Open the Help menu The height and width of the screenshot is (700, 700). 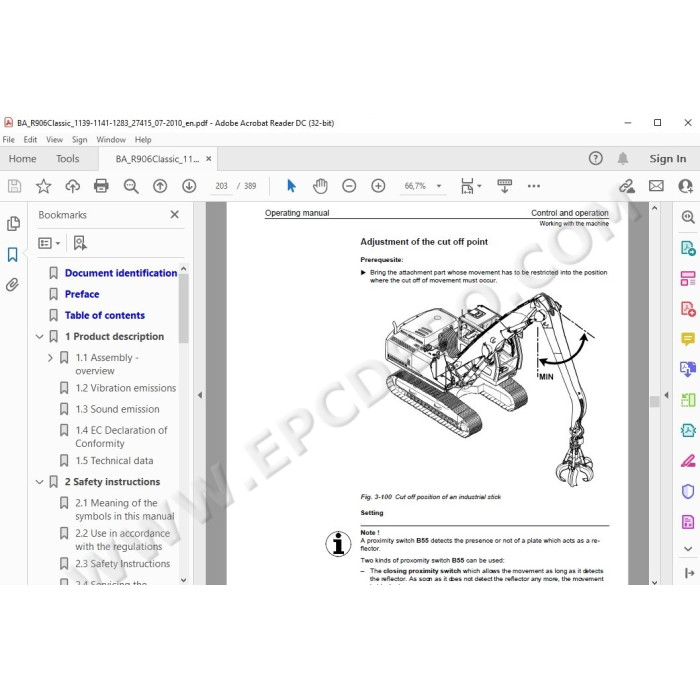143,140
